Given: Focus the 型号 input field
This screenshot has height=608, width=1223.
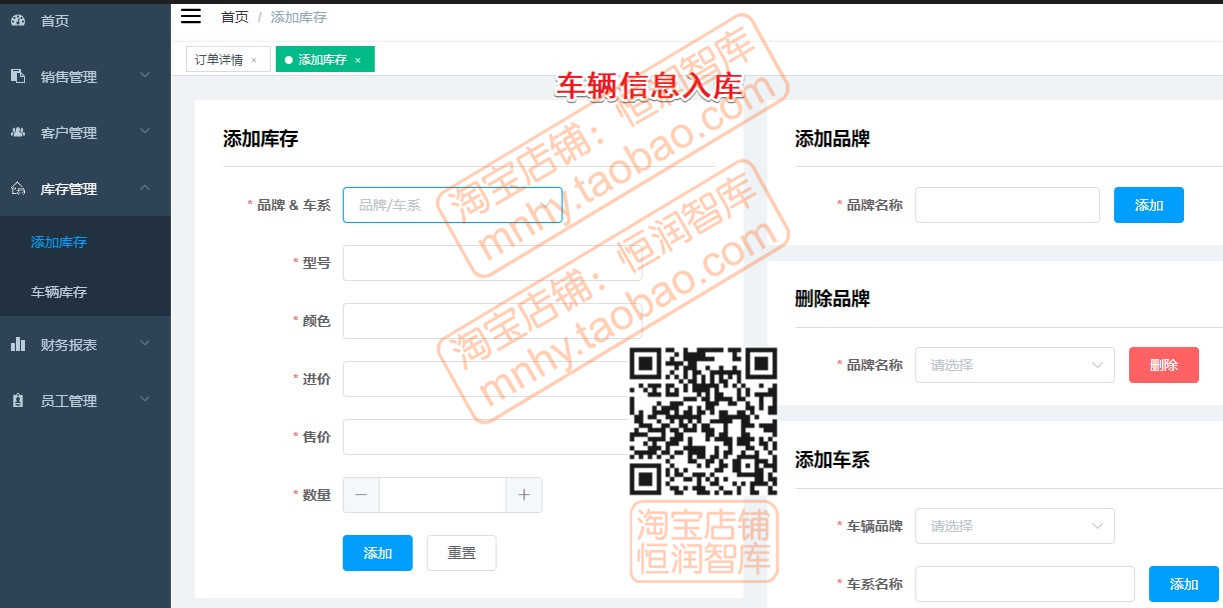Looking at the screenshot, I should [x=492, y=263].
